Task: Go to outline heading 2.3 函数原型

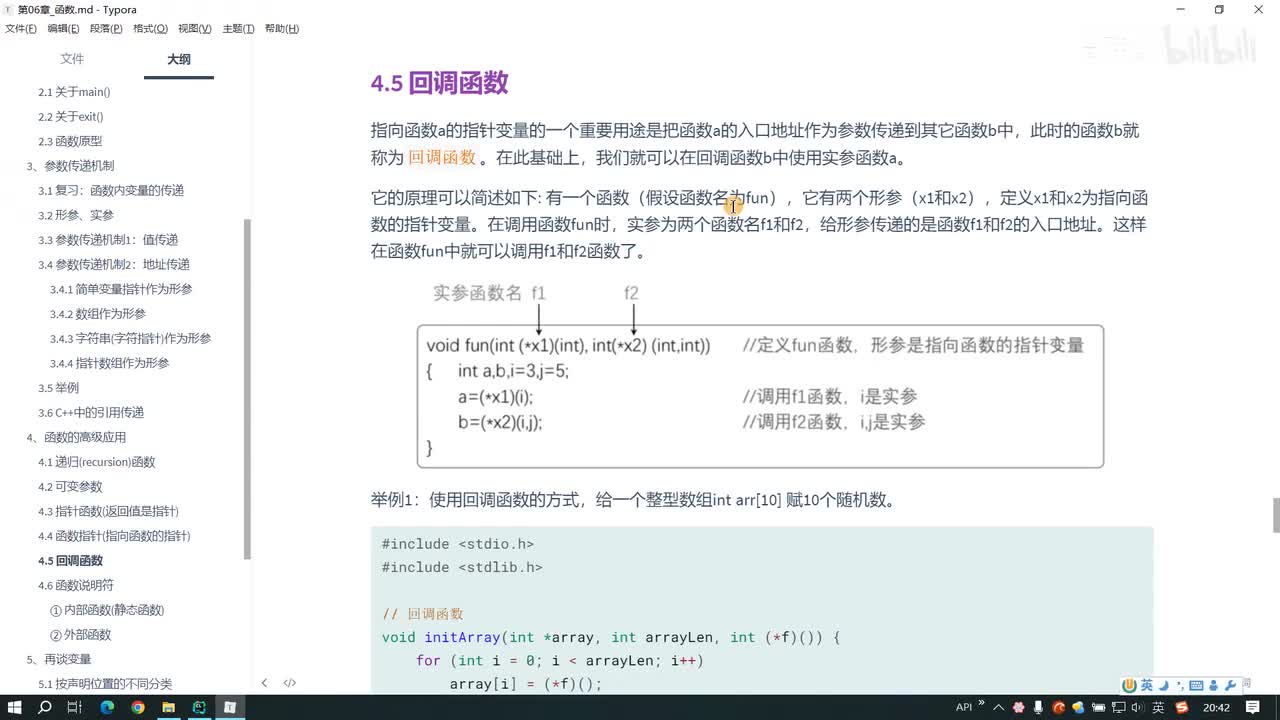Action: (70, 142)
